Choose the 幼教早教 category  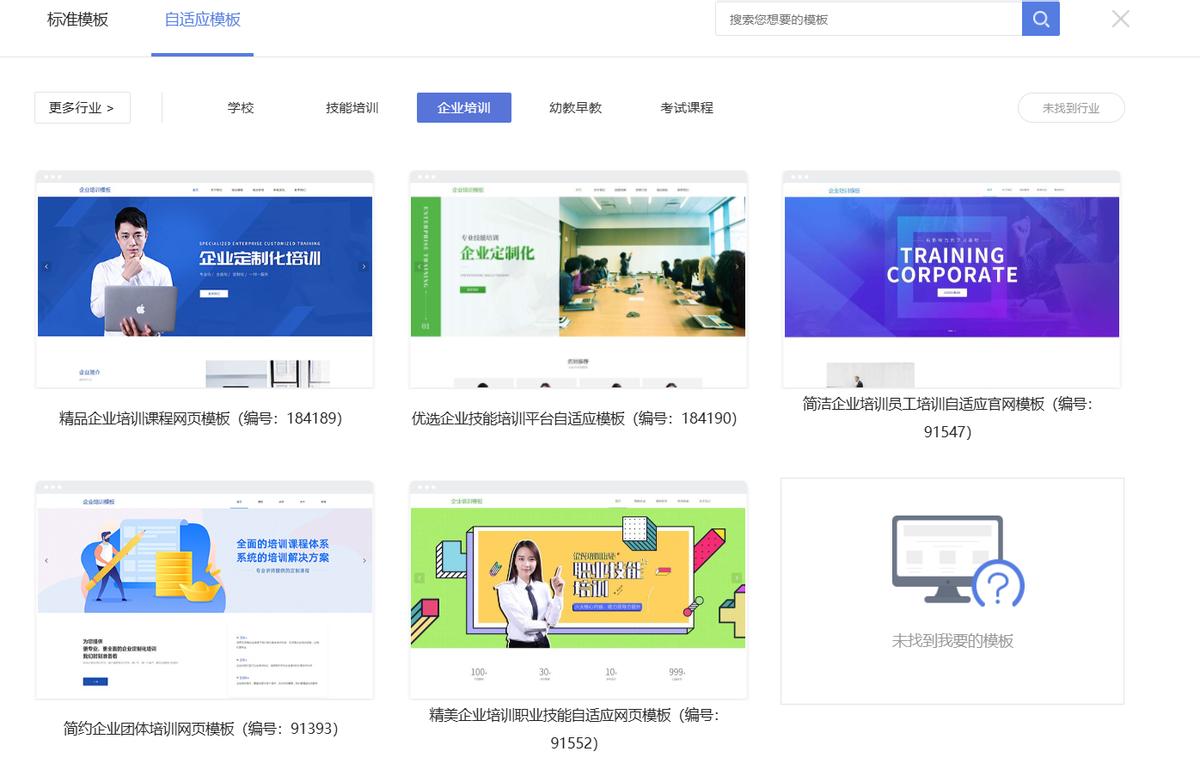point(575,108)
